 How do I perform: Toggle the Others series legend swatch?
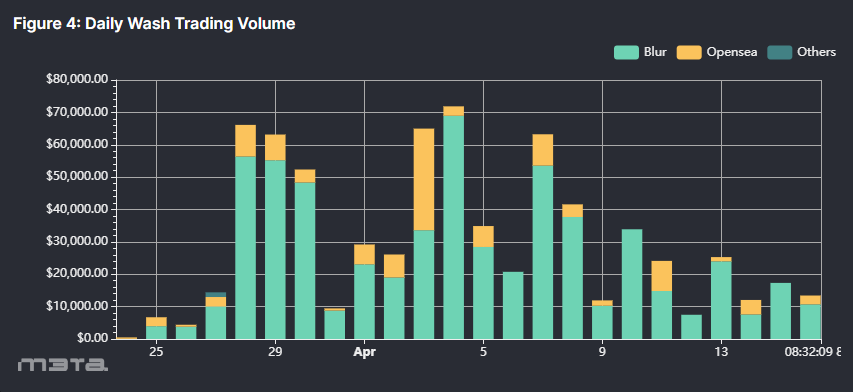pos(779,52)
